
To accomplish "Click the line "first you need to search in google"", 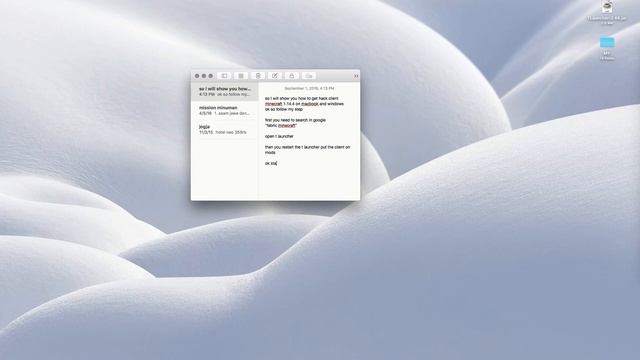I will 295,120.
